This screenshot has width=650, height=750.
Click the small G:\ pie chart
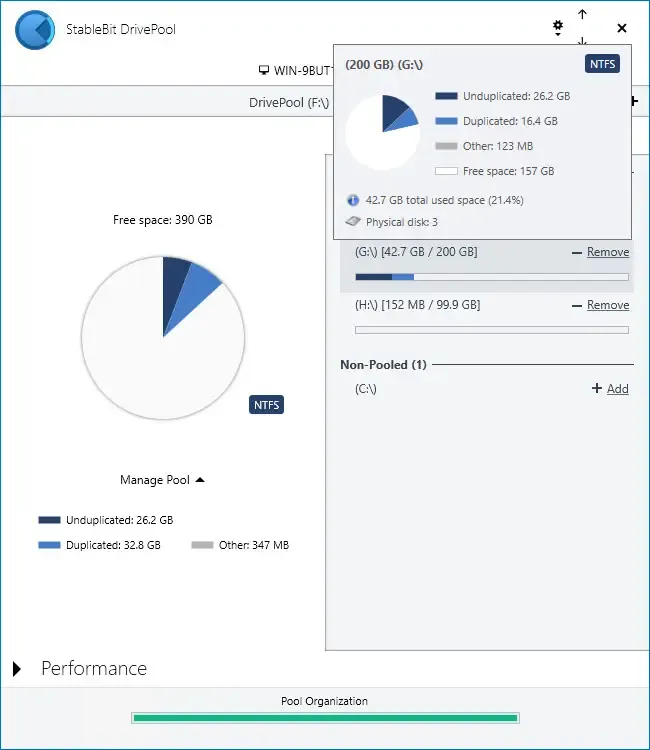point(382,132)
